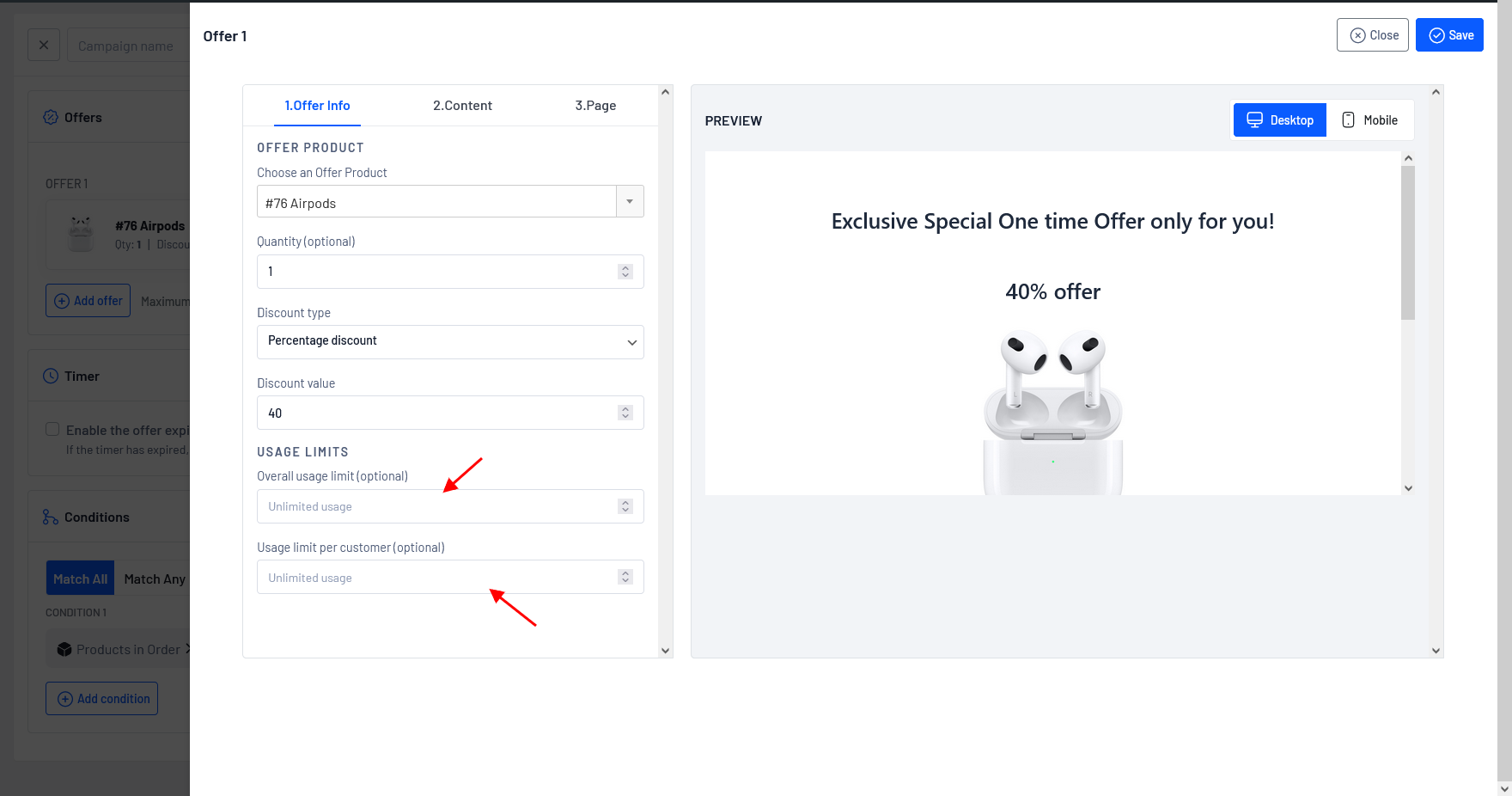Screen dimensions: 1512x796
Task: Switch preview to Desktop view
Action: point(1279,120)
